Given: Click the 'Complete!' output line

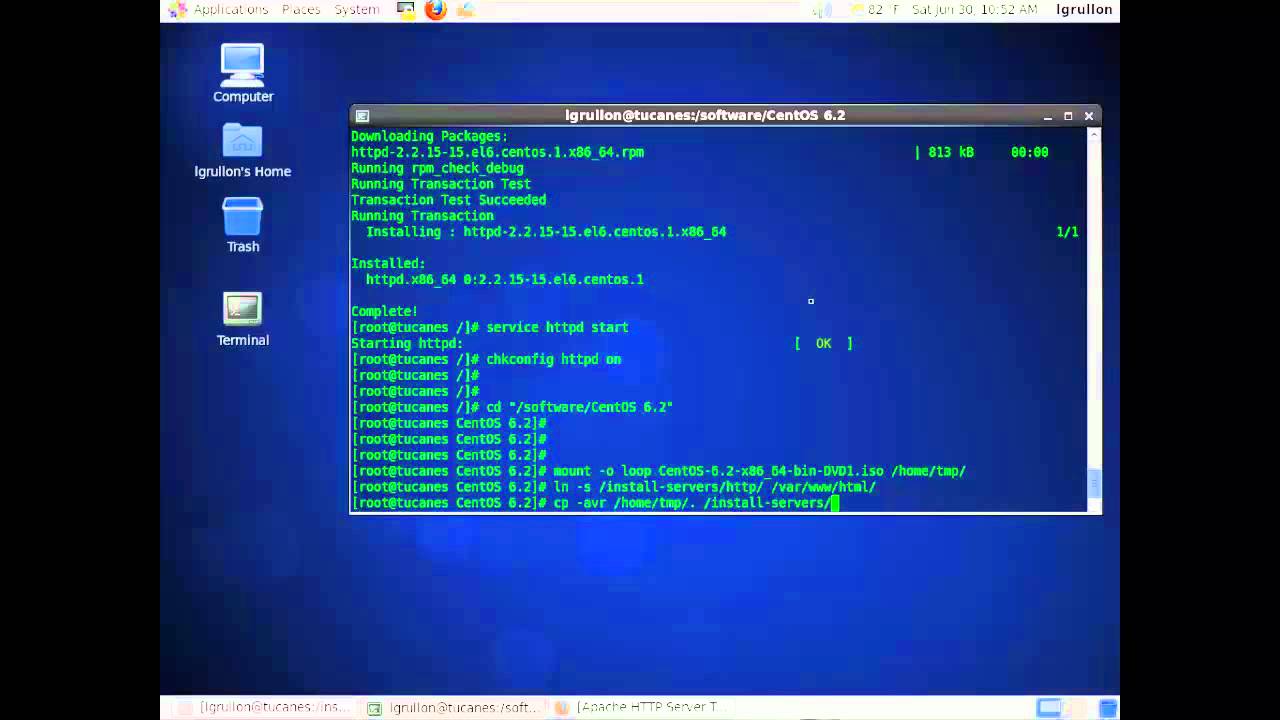Looking at the screenshot, I should [x=385, y=311].
